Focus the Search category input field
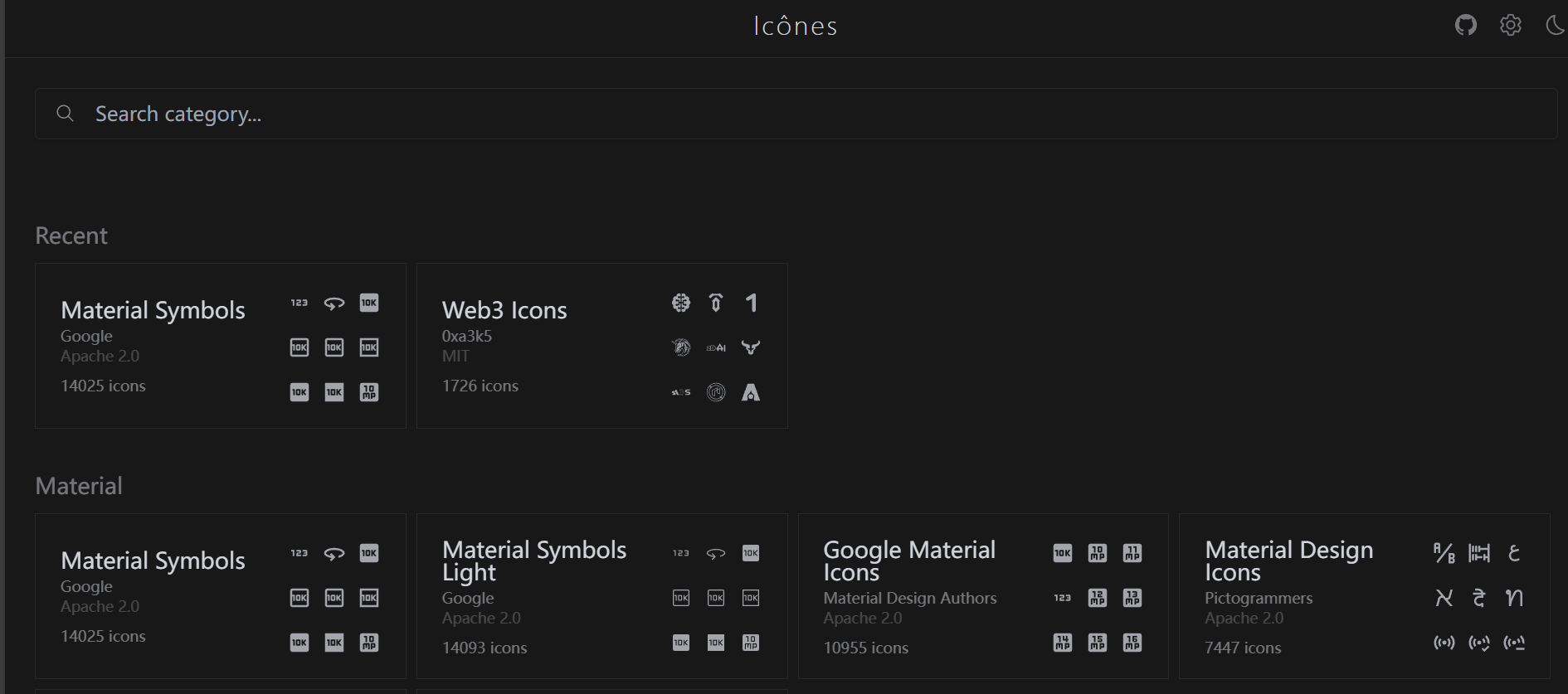 click(x=796, y=114)
